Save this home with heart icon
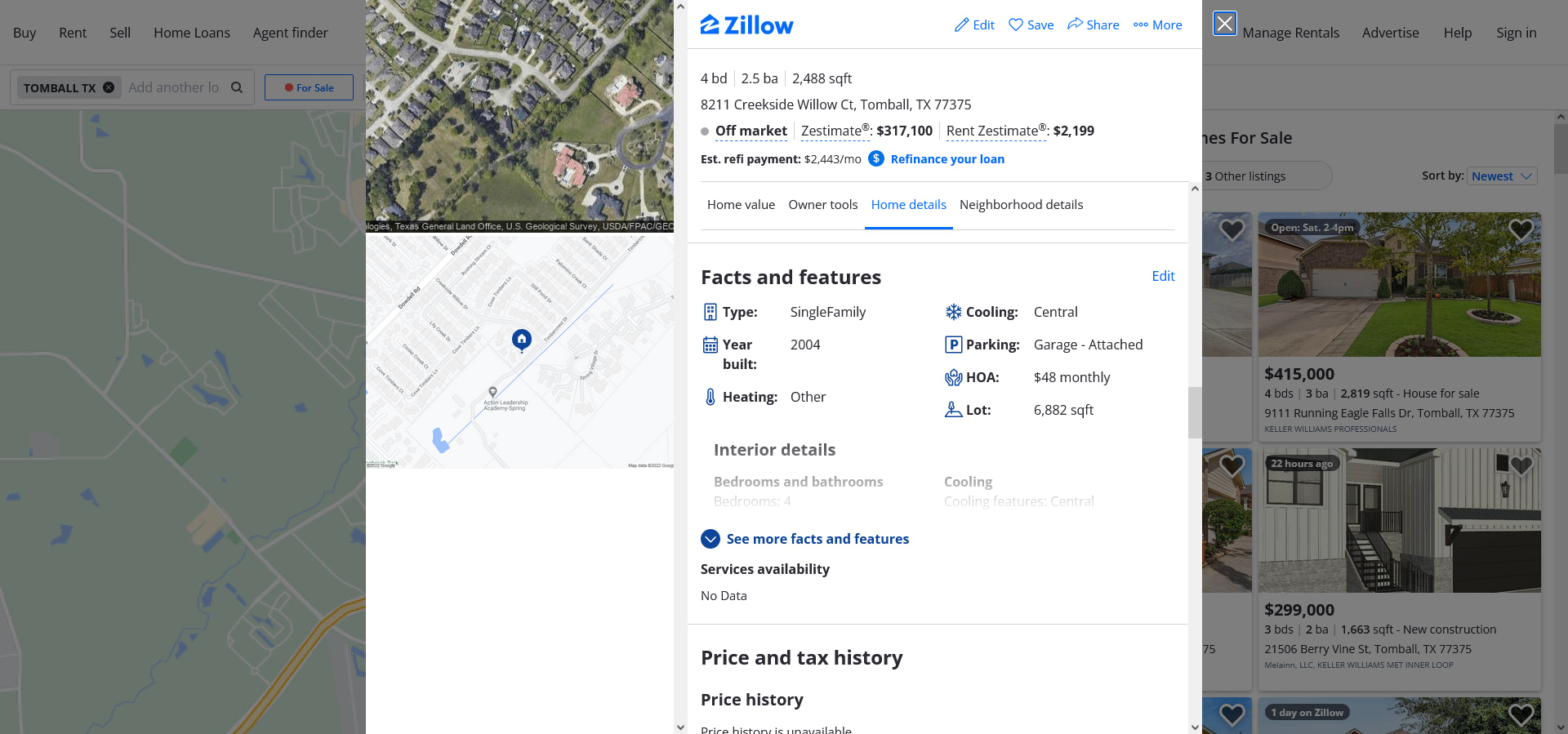Image resolution: width=1568 pixels, height=734 pixels. pos(1016,25)
